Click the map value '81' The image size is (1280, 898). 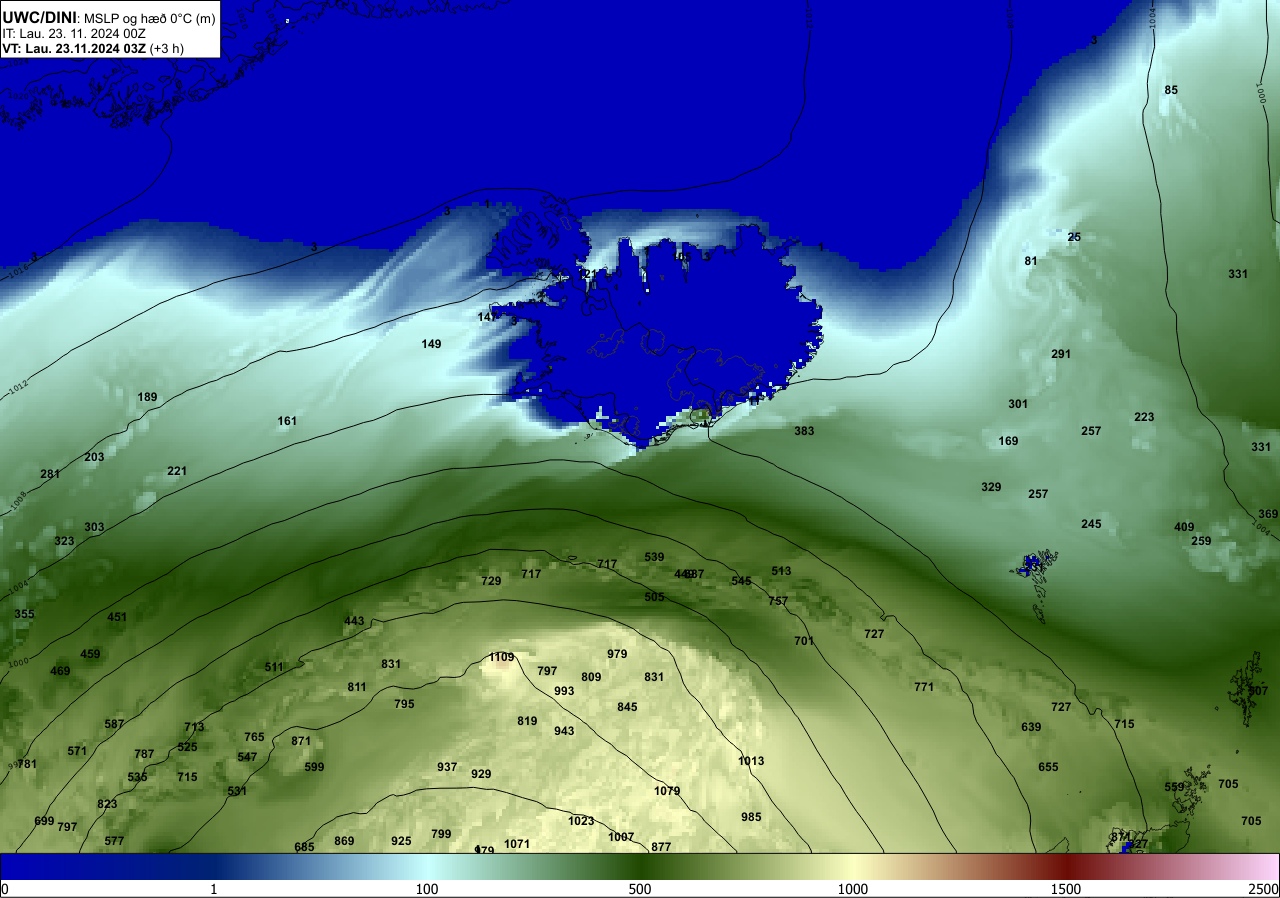click(x=1031, y=261)
